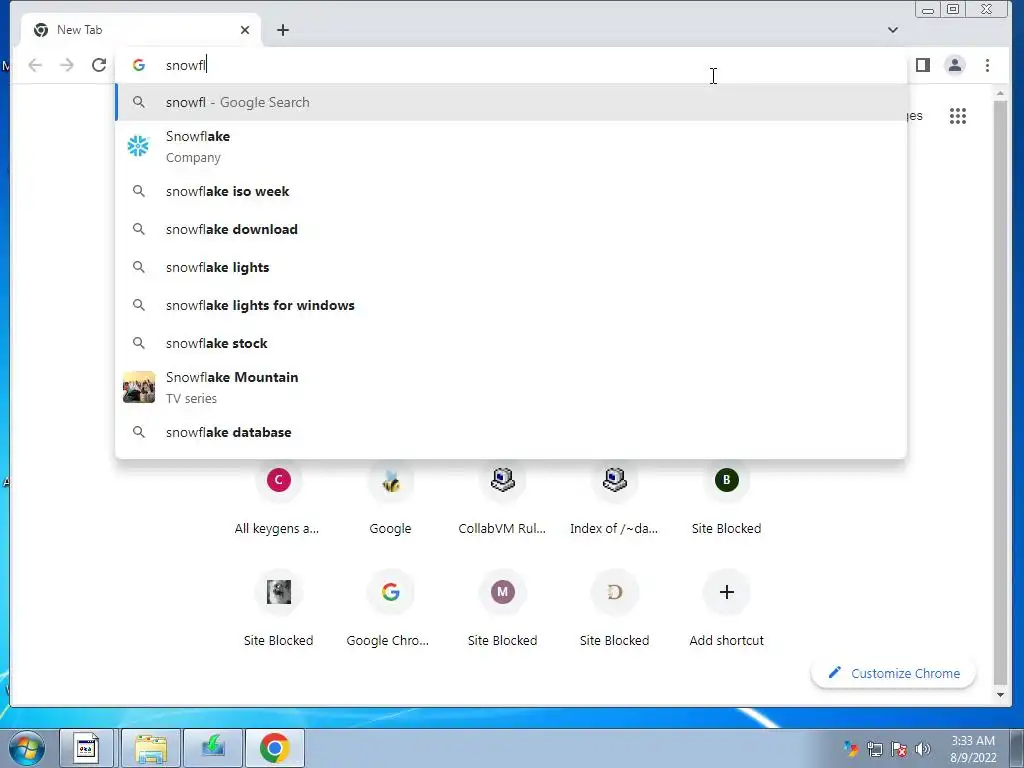Image resolution: width=1024 pixels, height=768 pixels.
Task: Open Chrome's three-dot menu
Action: (x=987, y=65)
